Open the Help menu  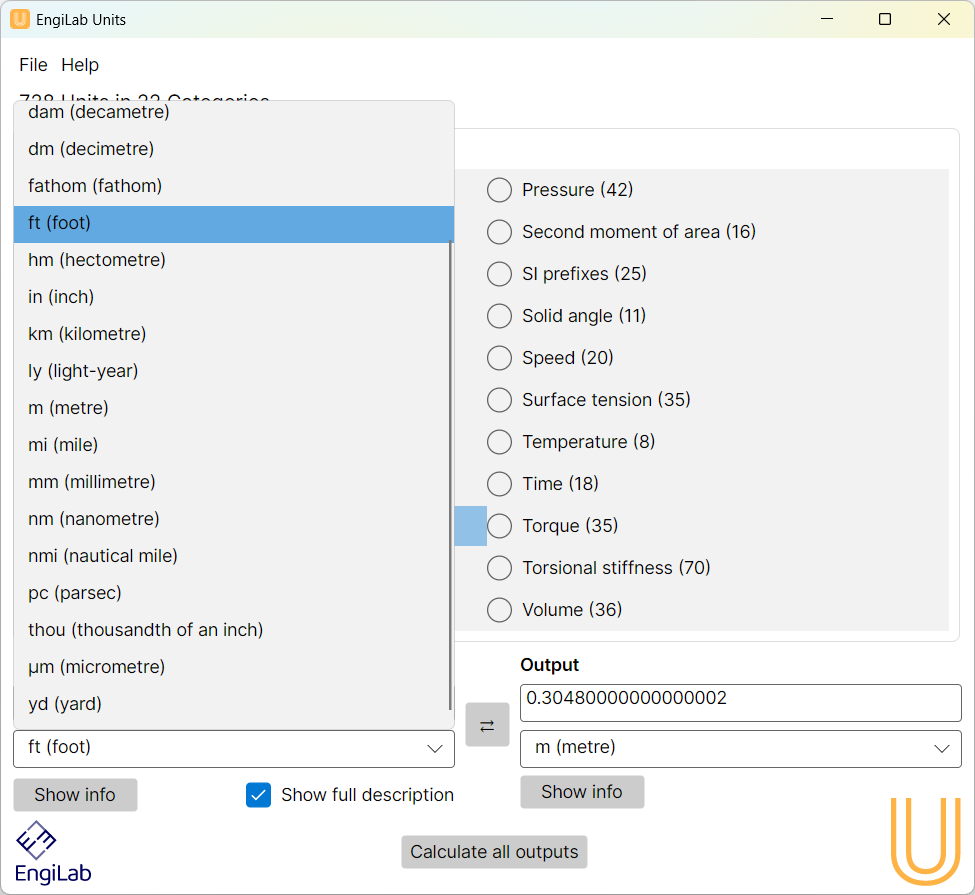coord(80,65)
